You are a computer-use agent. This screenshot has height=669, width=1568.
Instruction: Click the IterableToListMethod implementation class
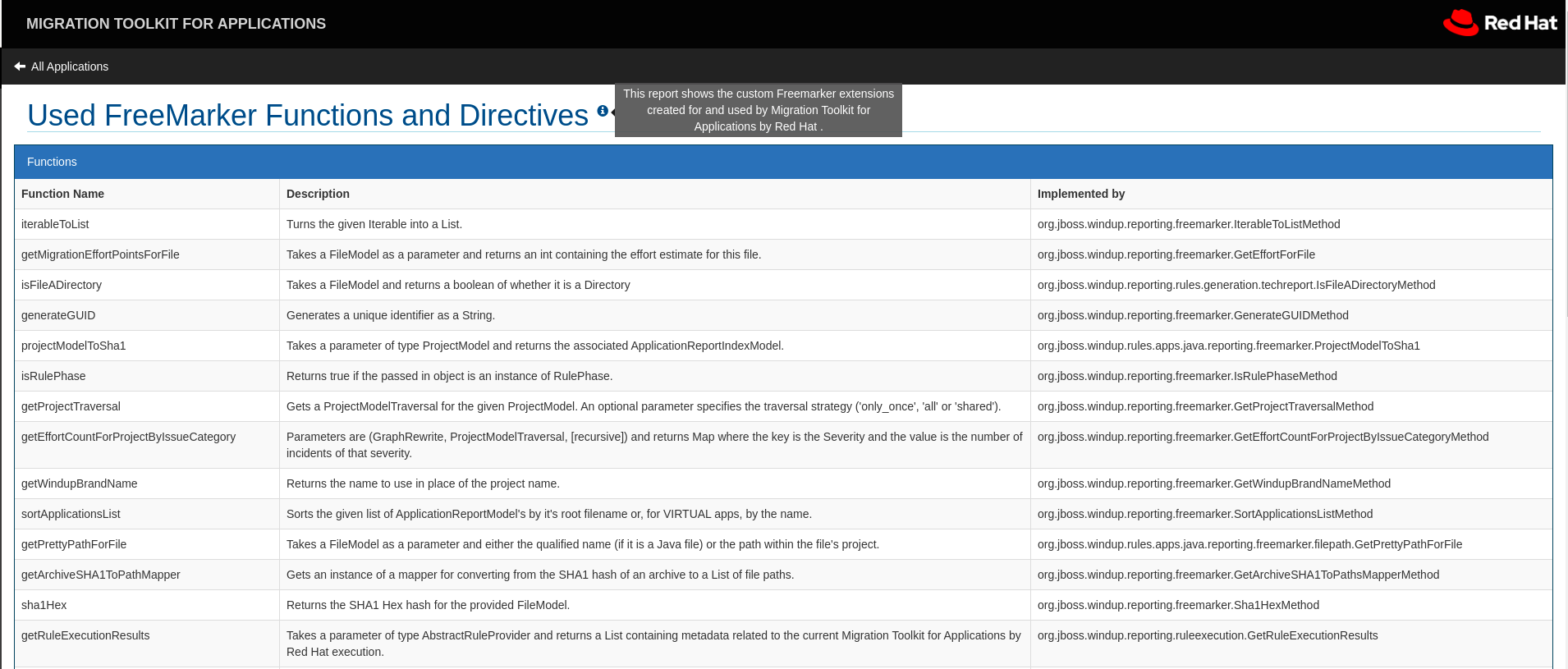(1189, 224)
